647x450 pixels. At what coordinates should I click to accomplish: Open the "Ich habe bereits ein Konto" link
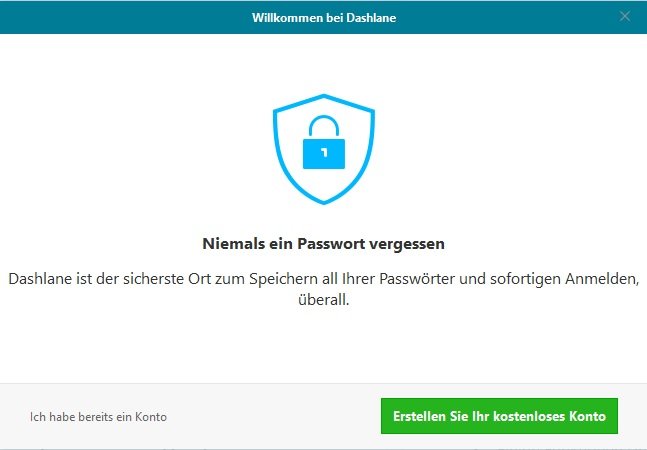[98, 416]
